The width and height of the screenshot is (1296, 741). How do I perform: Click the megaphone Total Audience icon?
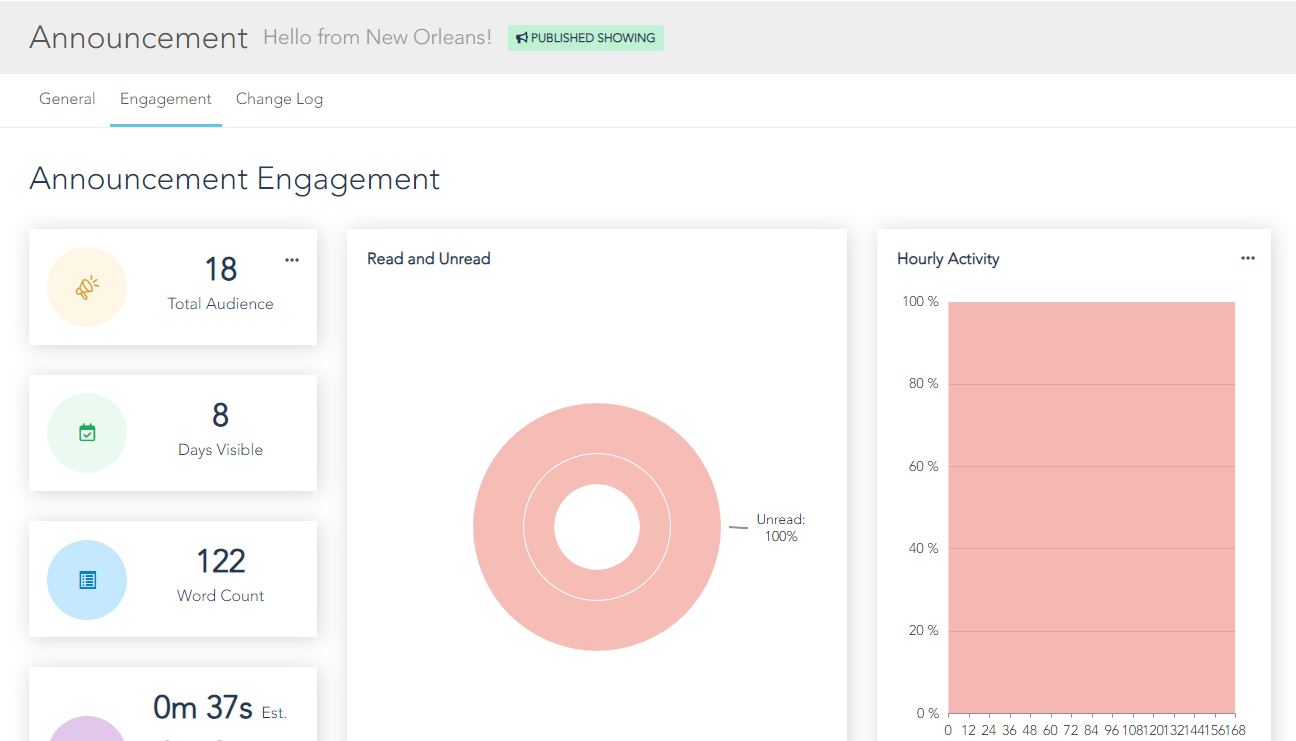[x=87, y=287]
